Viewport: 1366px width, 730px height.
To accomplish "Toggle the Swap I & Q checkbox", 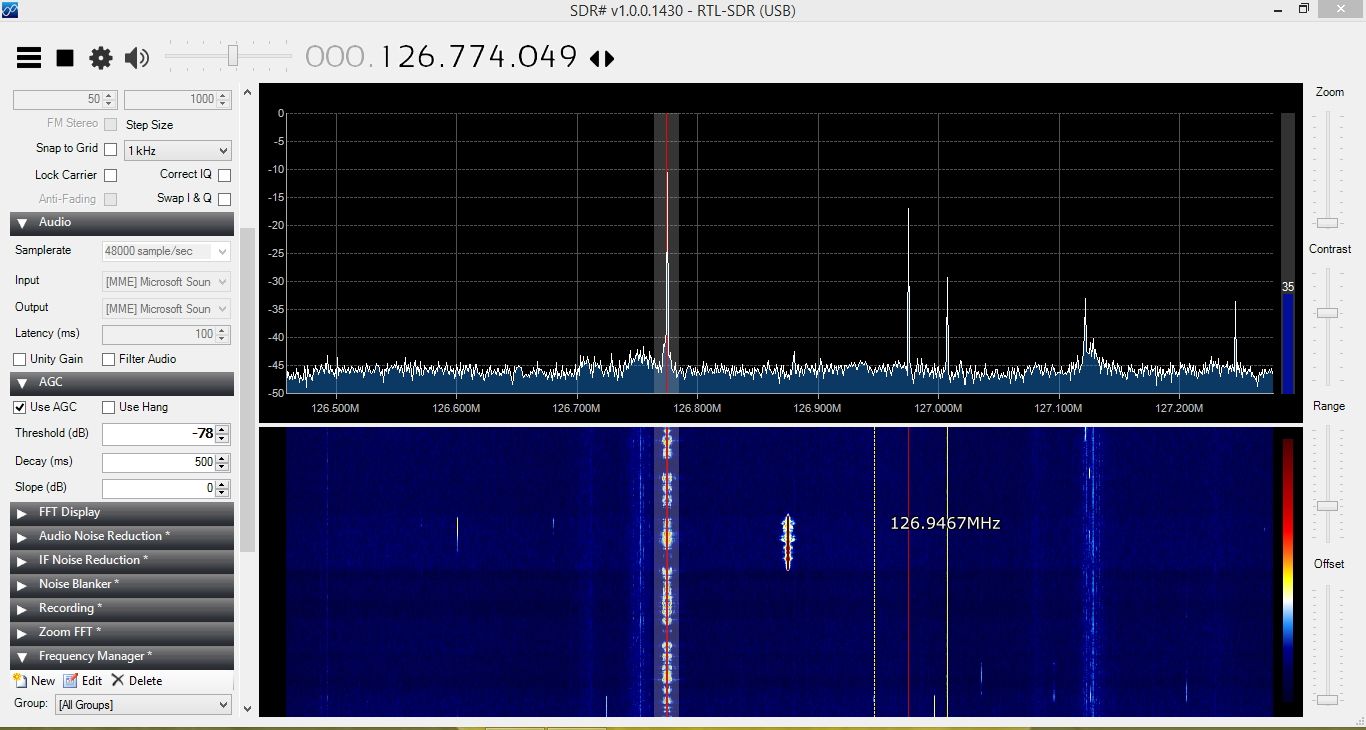I will pyautogui.click(x=224, y=199).
